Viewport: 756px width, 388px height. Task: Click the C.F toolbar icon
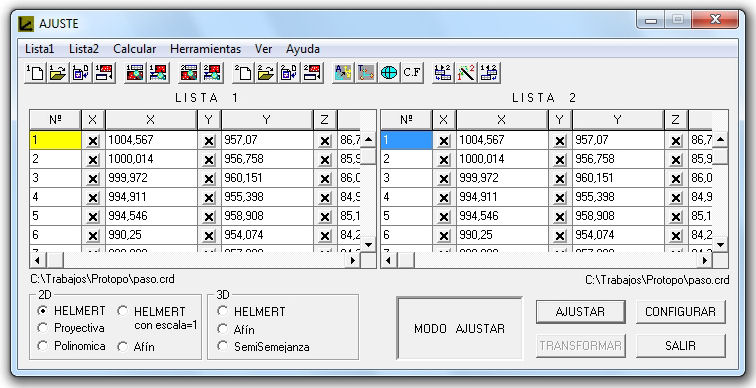(x=412, y=73)
